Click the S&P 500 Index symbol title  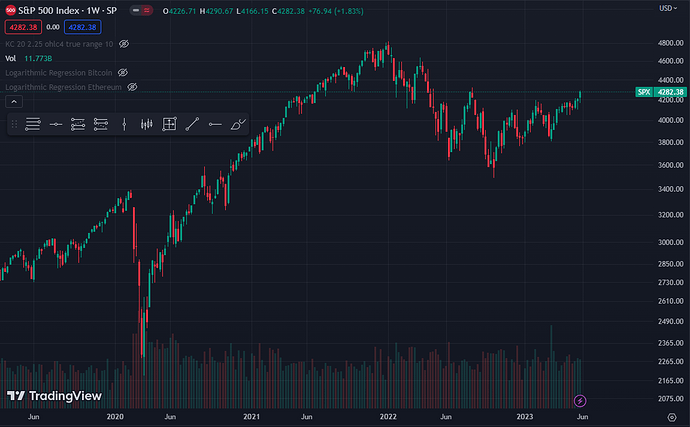coord(67,10)
